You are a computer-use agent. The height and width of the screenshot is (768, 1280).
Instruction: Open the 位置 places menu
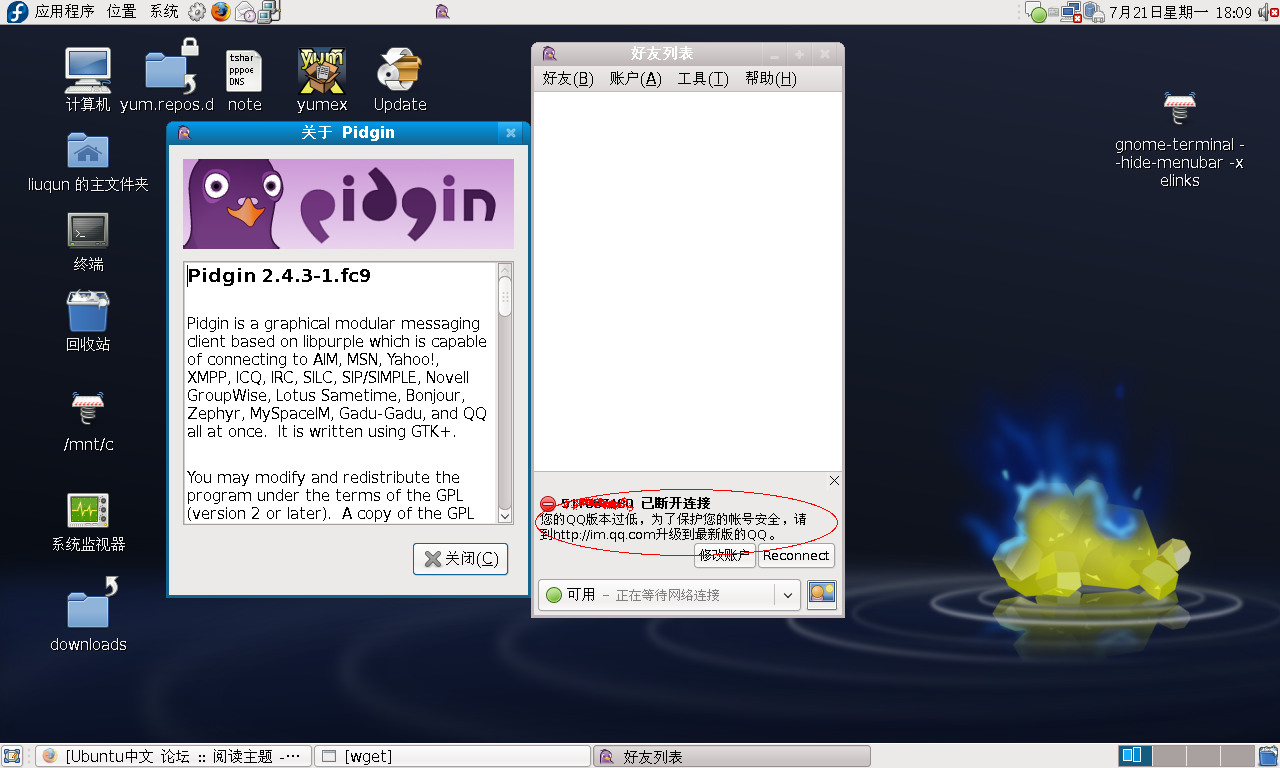coord(121,12)
